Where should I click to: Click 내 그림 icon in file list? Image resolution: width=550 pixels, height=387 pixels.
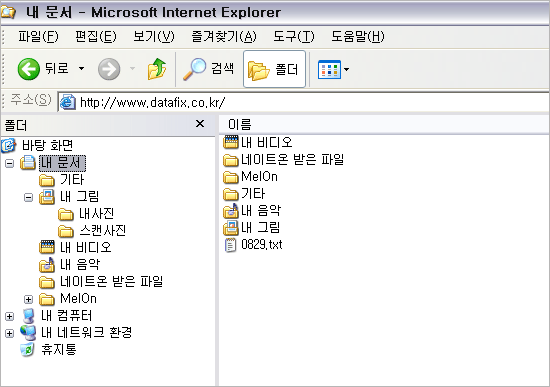click(x=231, y=228)
